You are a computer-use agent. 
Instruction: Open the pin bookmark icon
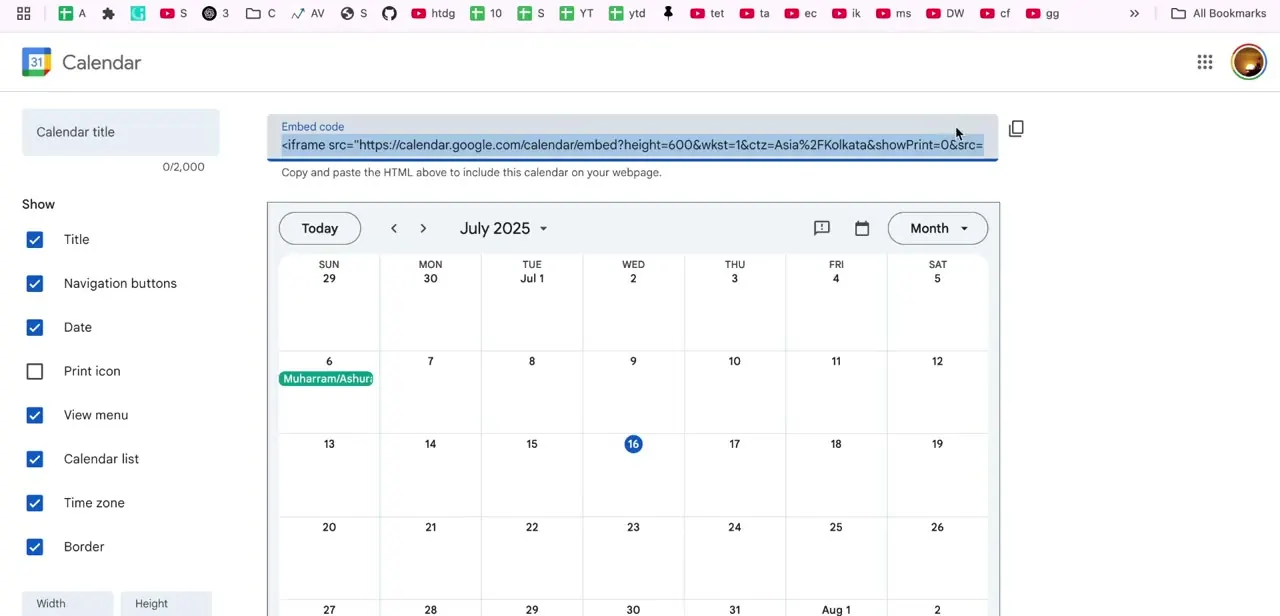pos(668,13)
